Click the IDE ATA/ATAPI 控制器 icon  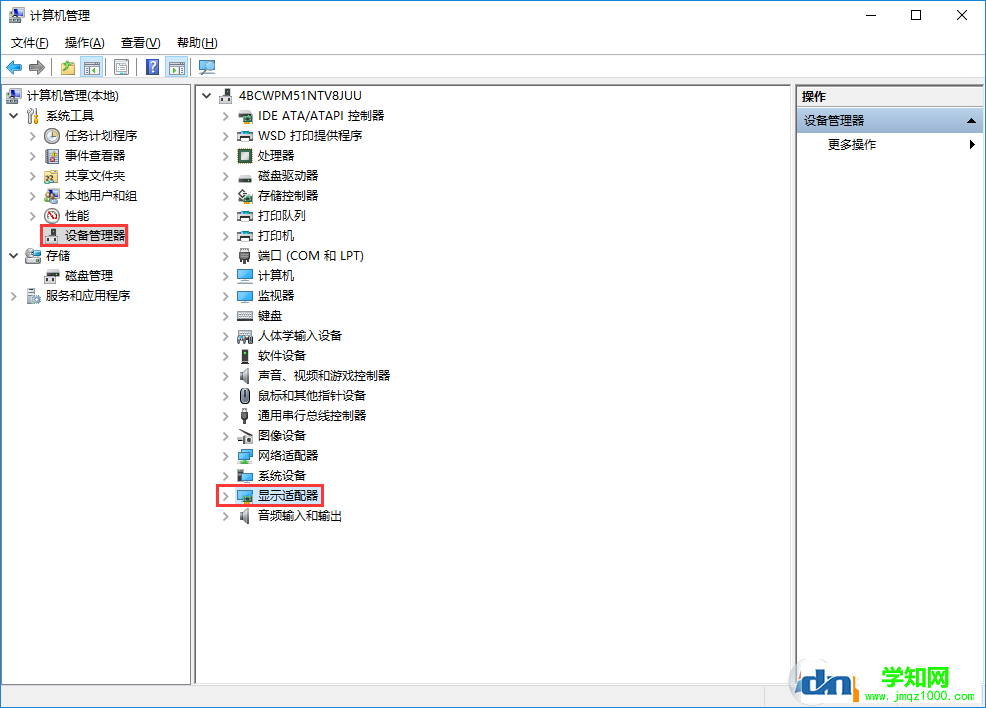point(245,116)
